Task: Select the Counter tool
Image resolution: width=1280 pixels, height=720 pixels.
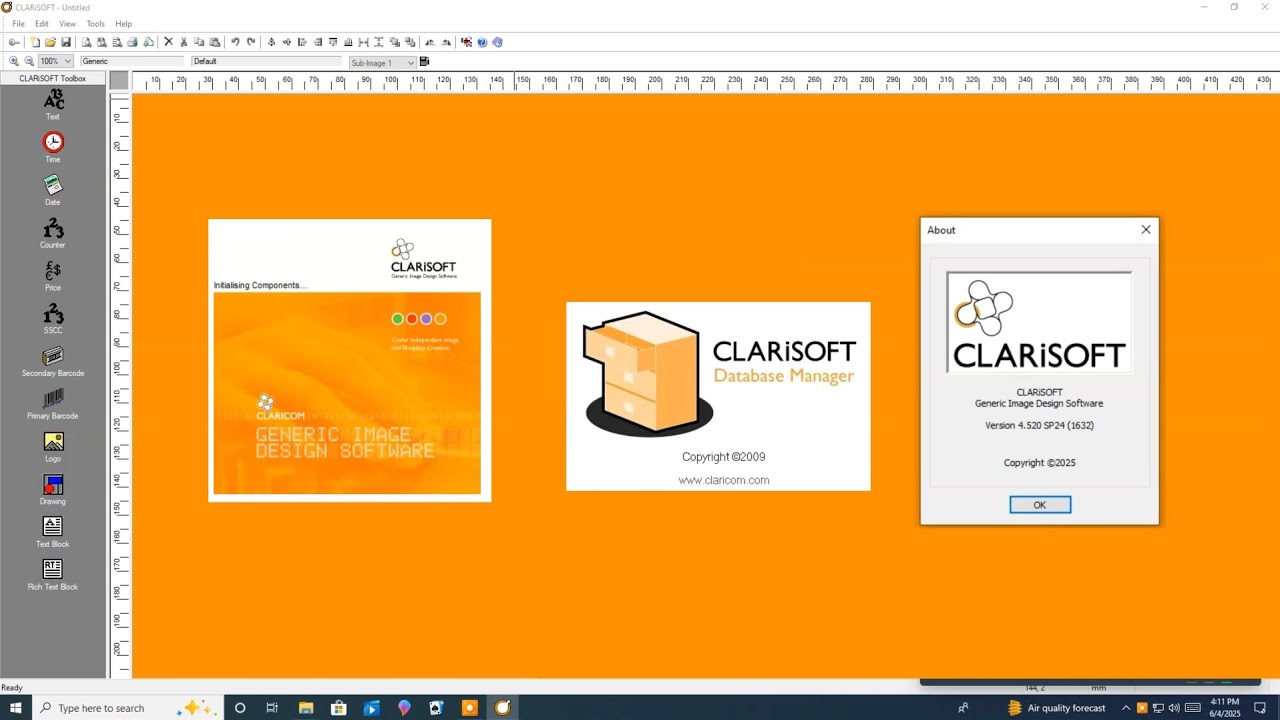Action: [x=53, y=233]
